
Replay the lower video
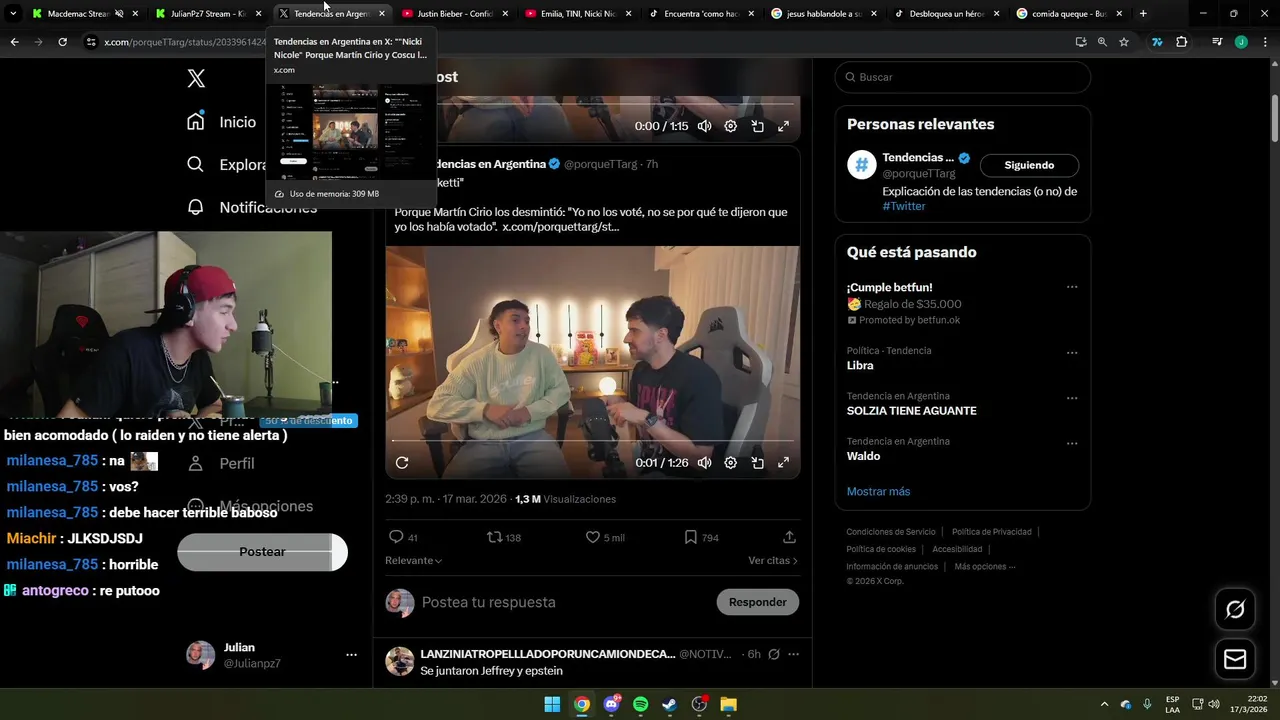(402, 462)
